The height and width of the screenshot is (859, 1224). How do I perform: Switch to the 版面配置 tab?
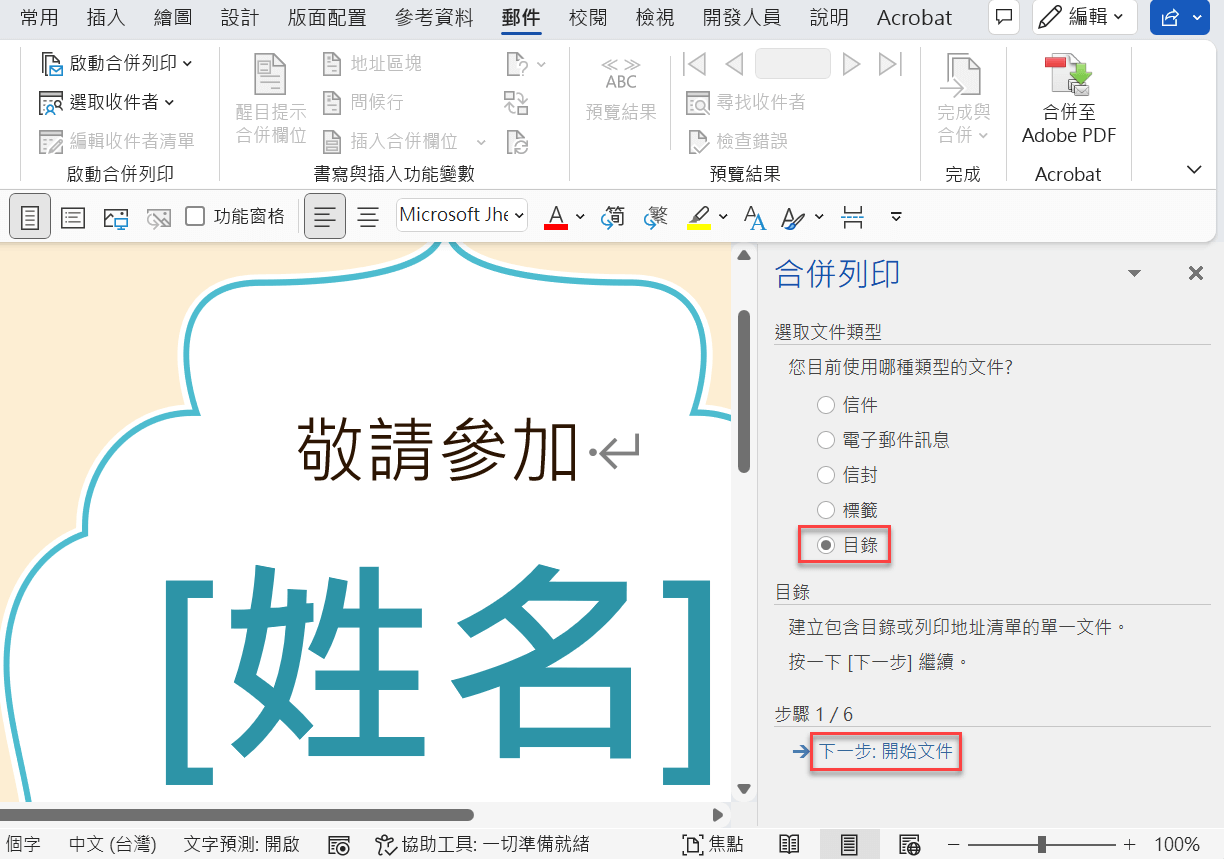click(x=326, y=17)
